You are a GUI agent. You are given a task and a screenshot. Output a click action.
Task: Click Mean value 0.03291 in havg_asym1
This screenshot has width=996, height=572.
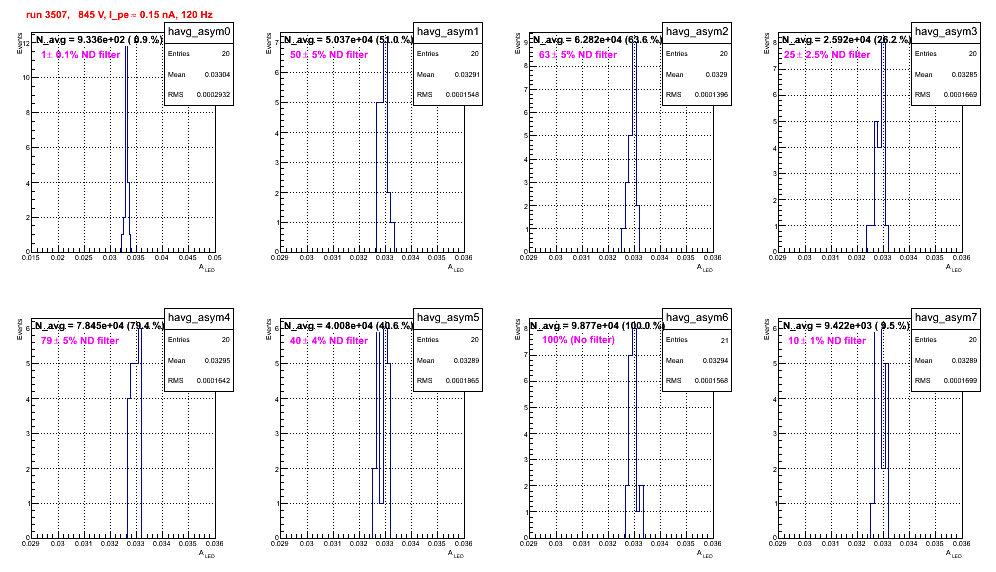coord(466,74)
